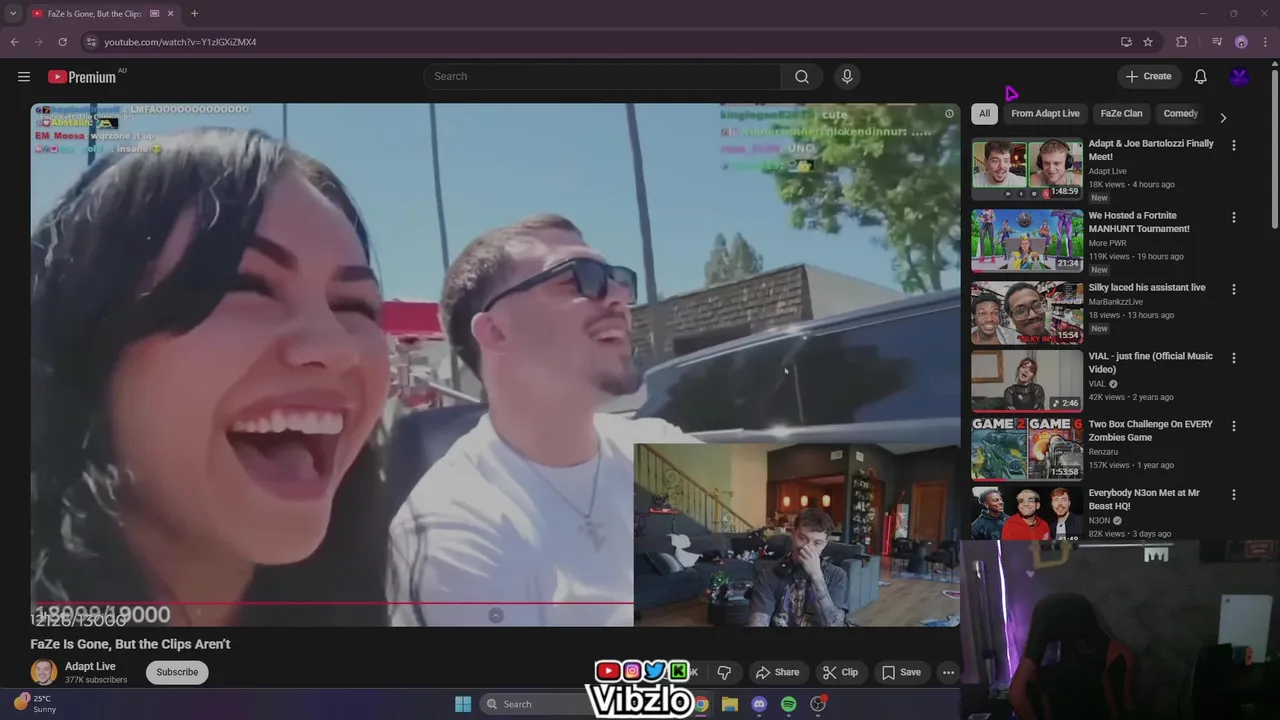This screenshot has width=1280, height=720.
Task: Subscribe to Adapt Live
Action: coord(177,672)
